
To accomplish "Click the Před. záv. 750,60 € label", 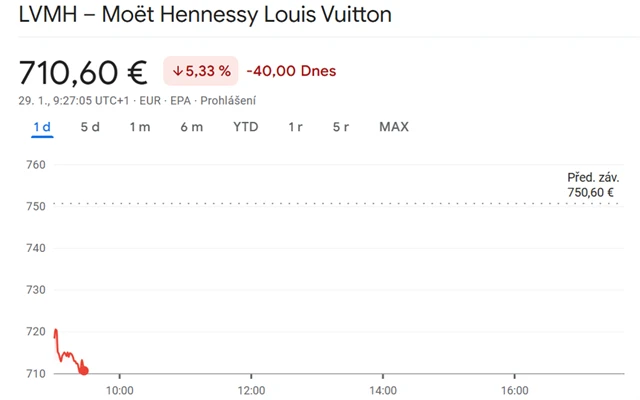I will tap(593, 185).
